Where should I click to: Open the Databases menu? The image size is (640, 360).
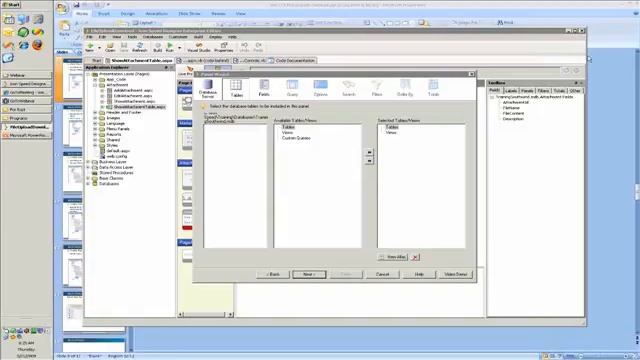(153, 37)
